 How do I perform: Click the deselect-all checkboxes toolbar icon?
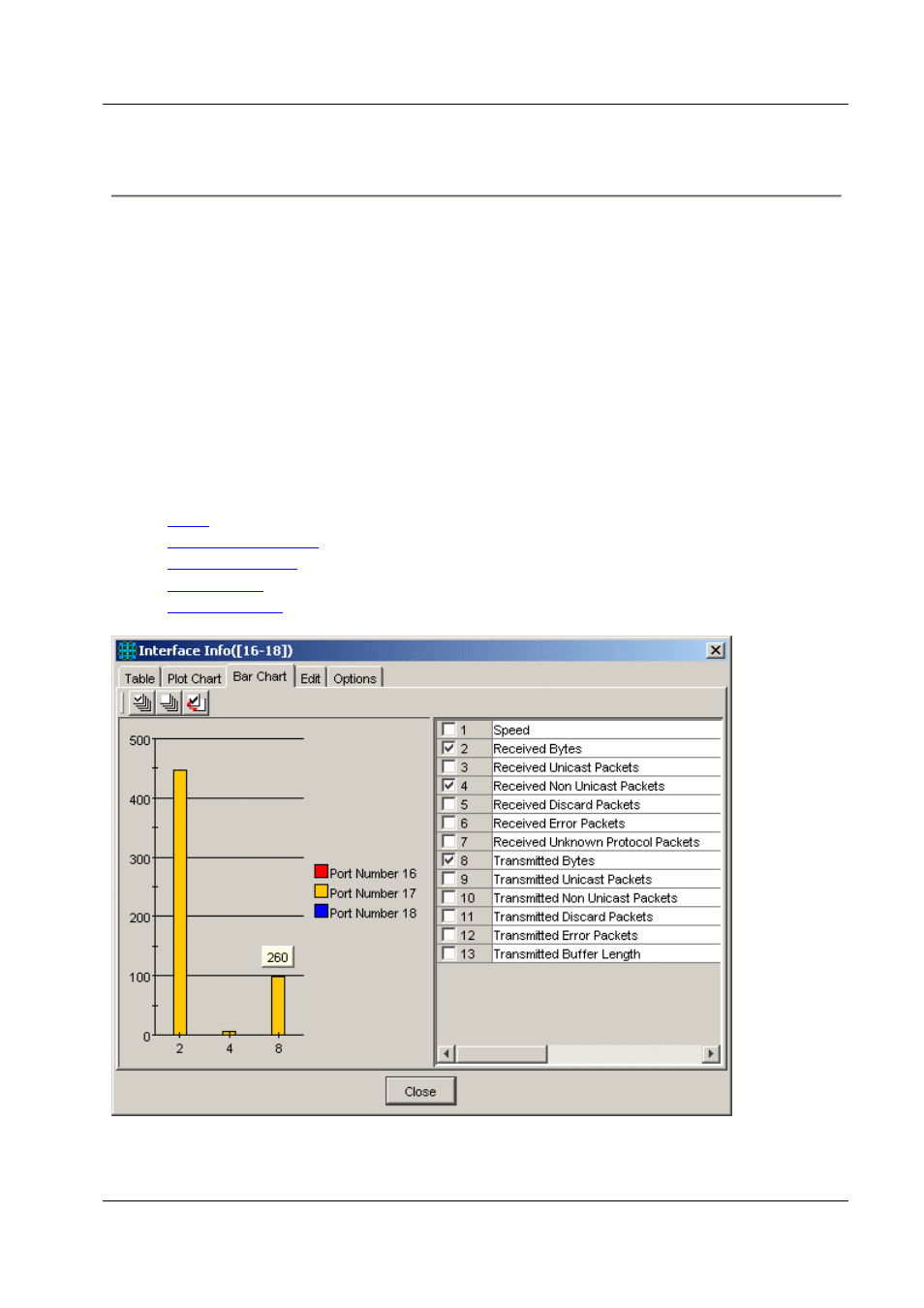coord(169,702)
